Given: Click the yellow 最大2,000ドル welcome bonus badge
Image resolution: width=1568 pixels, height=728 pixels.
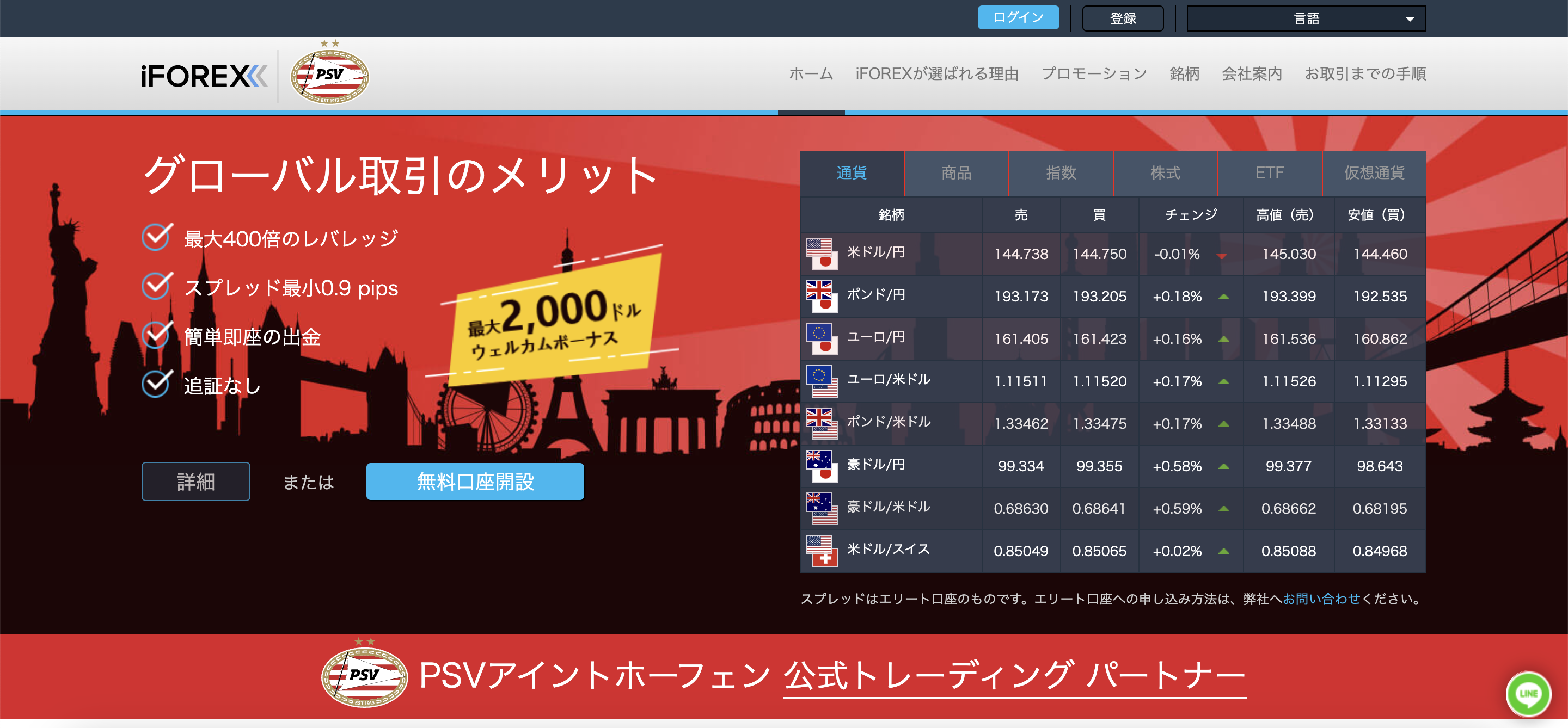Looking at the screenshot, I should [554, 320].
